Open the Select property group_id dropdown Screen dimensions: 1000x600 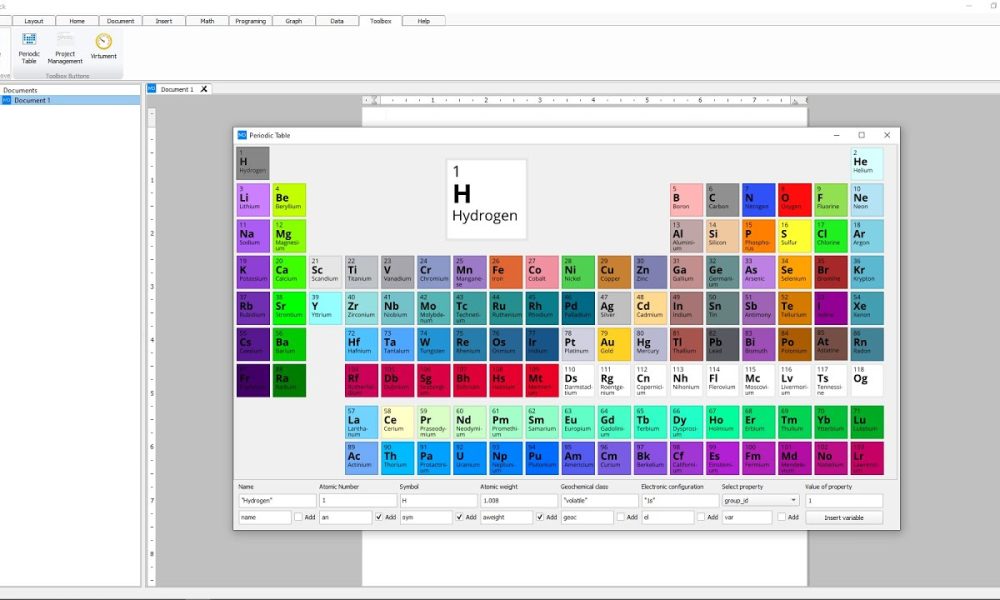point(760,501)
